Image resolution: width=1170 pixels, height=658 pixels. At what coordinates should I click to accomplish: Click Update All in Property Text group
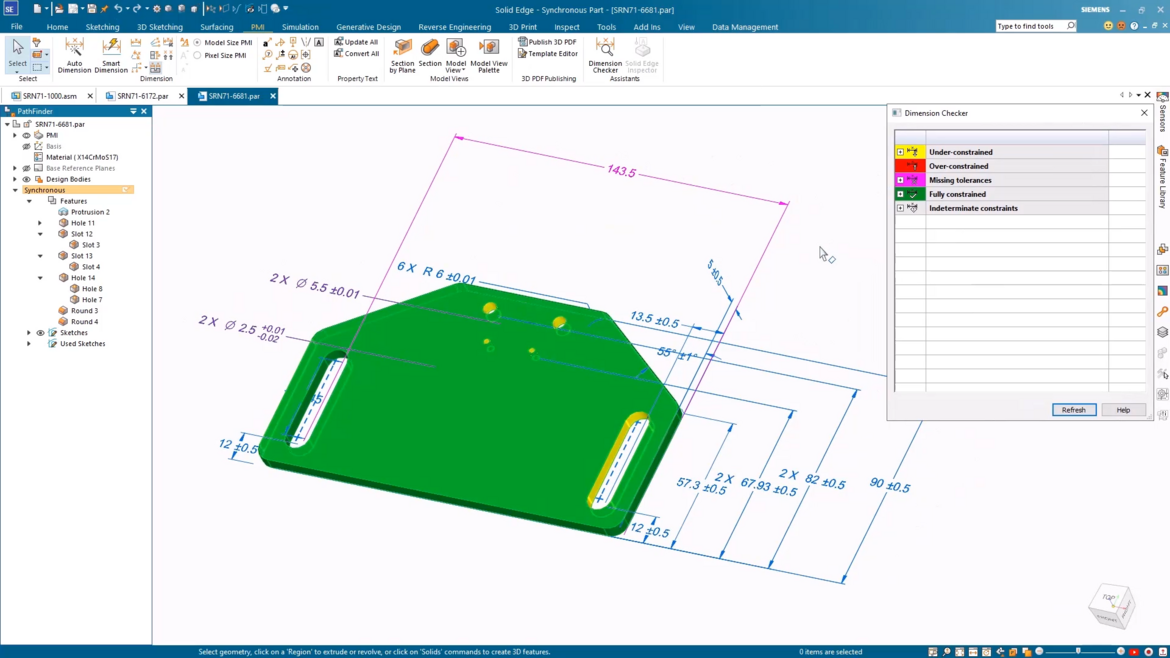pyautogui.click(x=356, y=41)
